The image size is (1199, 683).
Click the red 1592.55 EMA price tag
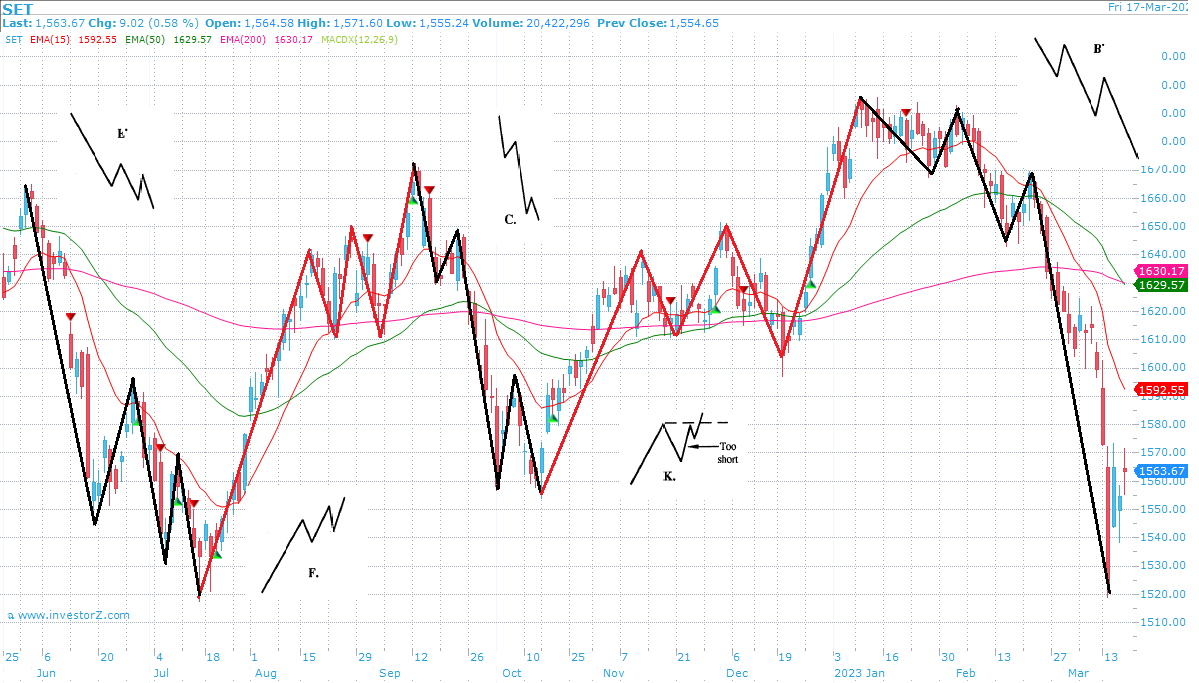[1161, 390]
